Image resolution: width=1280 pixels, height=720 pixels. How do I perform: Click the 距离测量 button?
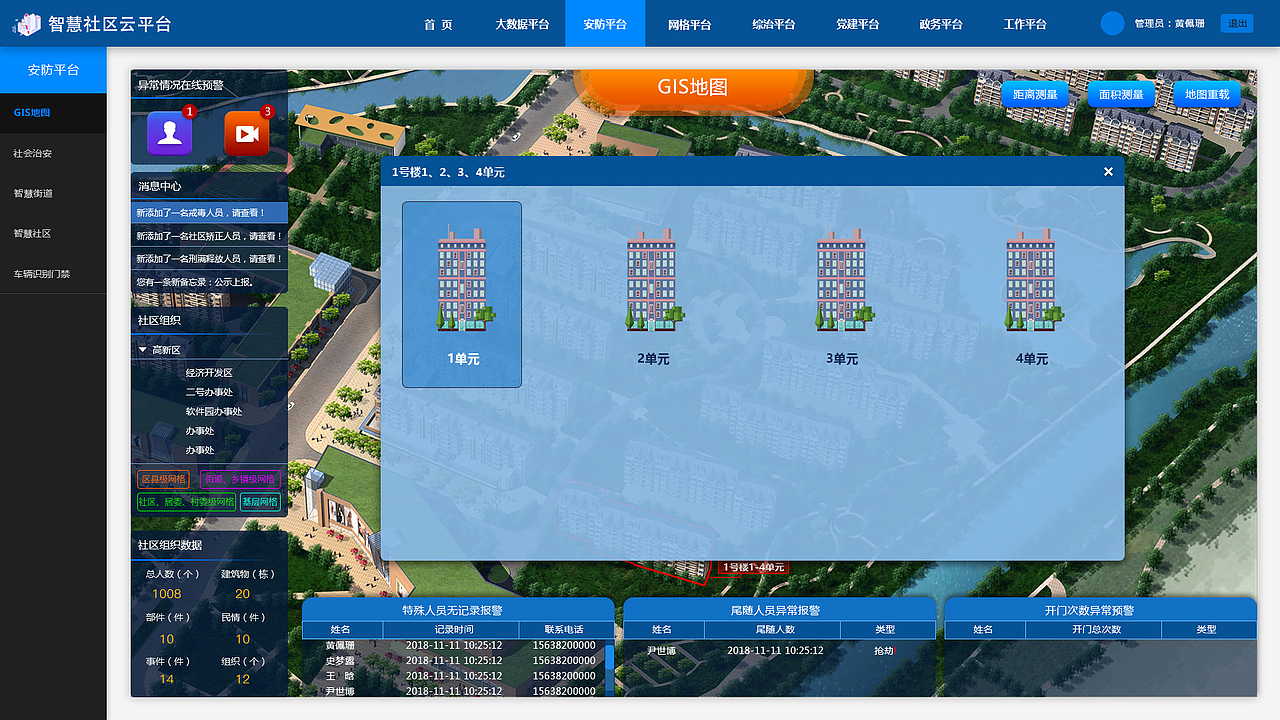pos(1035,94)
